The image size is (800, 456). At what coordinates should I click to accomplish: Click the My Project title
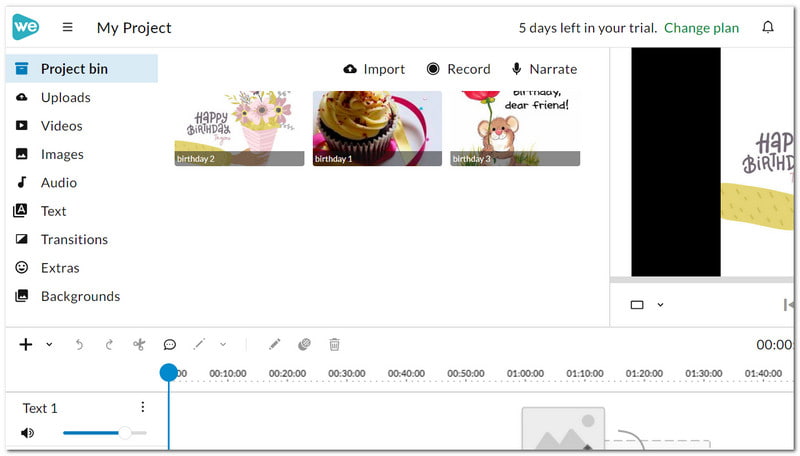(x=134, y=28)
